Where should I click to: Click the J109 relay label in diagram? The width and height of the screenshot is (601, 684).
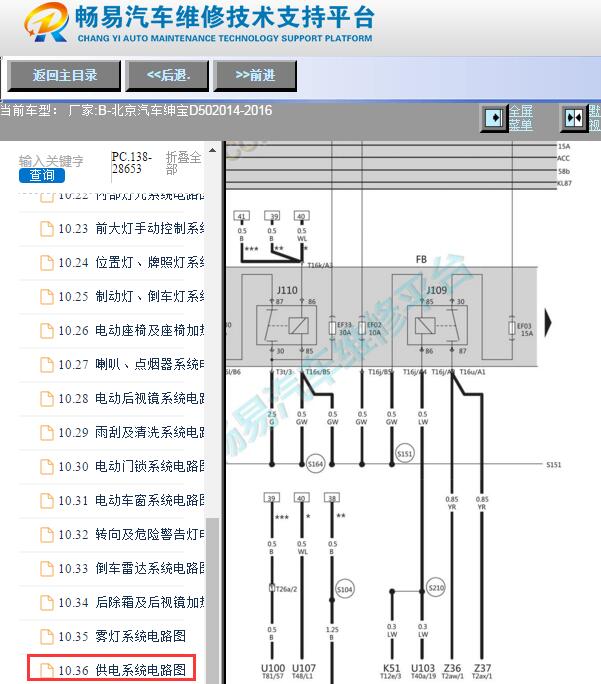[437, 290]
